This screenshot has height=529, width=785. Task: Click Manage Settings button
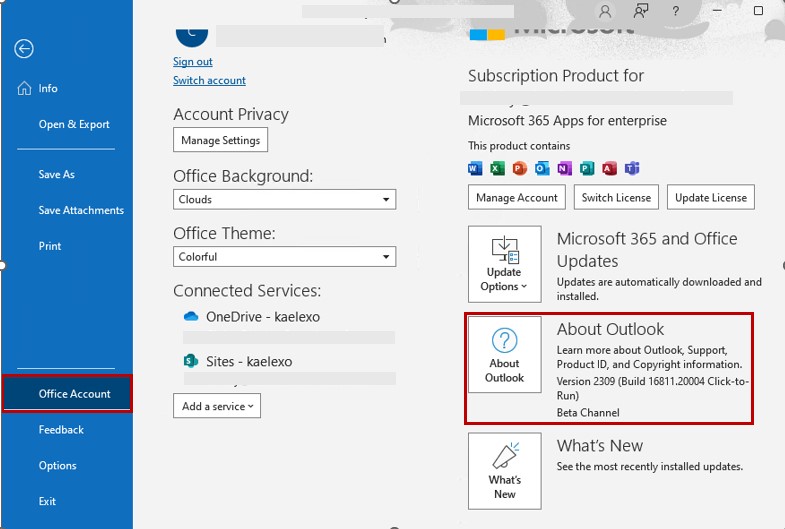click(220, 140)
